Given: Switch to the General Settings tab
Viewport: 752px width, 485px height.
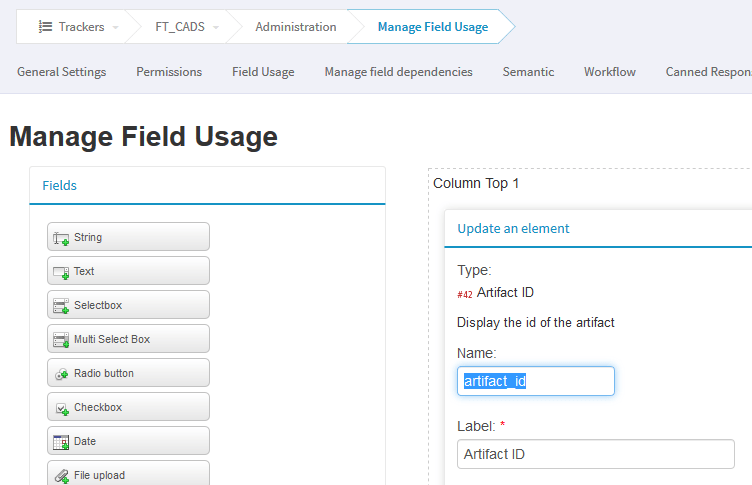Looking at the screenshot, I should coord(61,72).
